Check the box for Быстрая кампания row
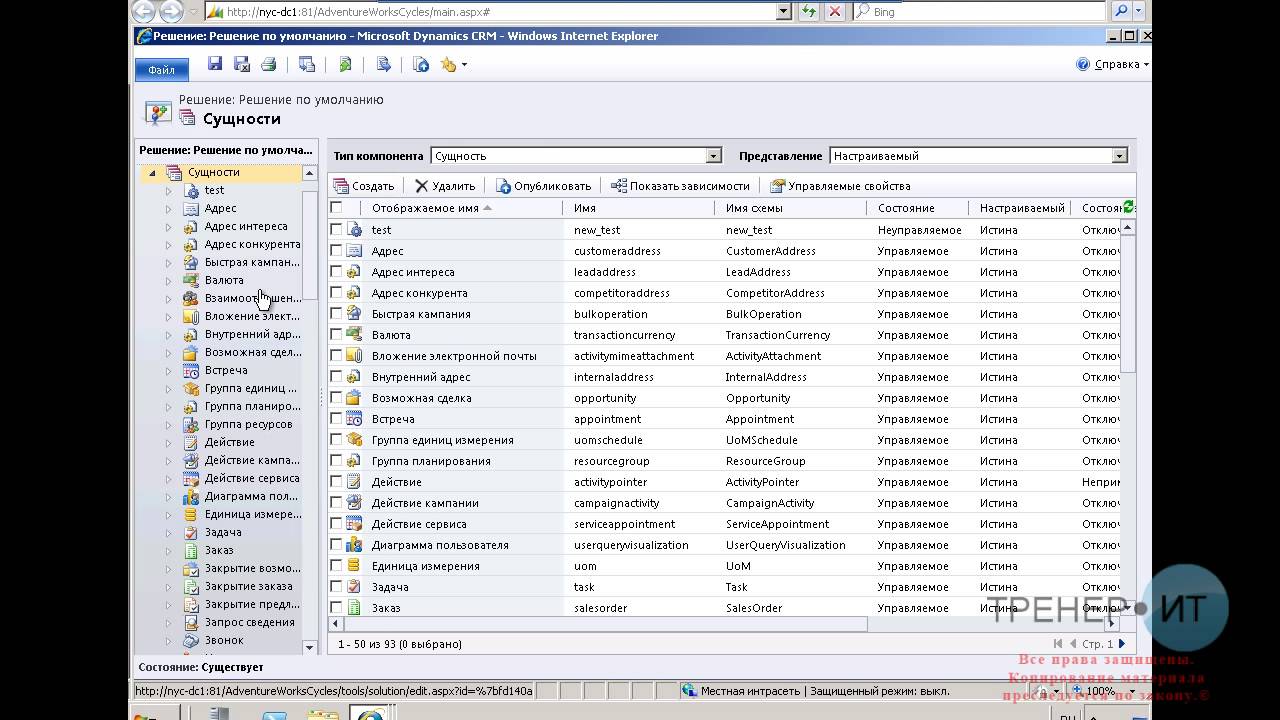 tap(336, 313)
